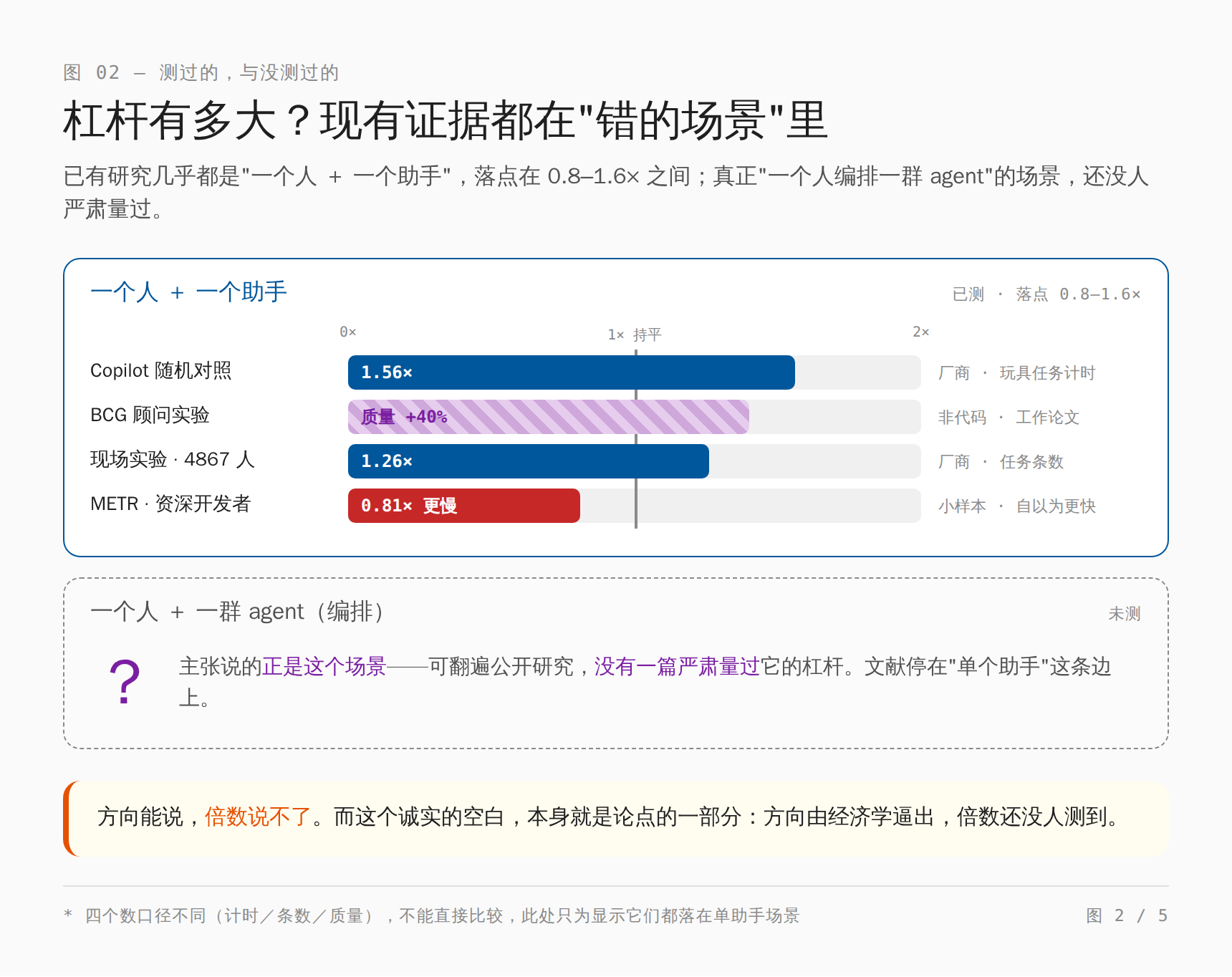Click the tag 已测 · 落点 0.8–1.6×
The height and width of the screenshot is (977, 1232).
click(1046, 294)
